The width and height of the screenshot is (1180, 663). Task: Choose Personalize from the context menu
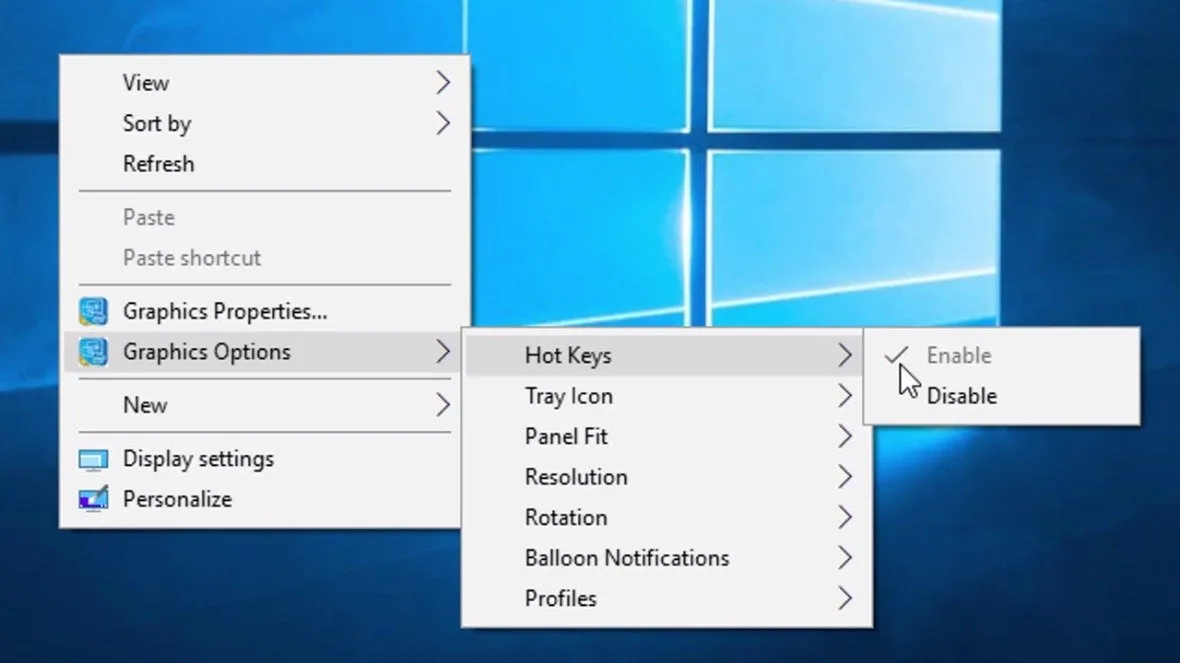[264, 500]
